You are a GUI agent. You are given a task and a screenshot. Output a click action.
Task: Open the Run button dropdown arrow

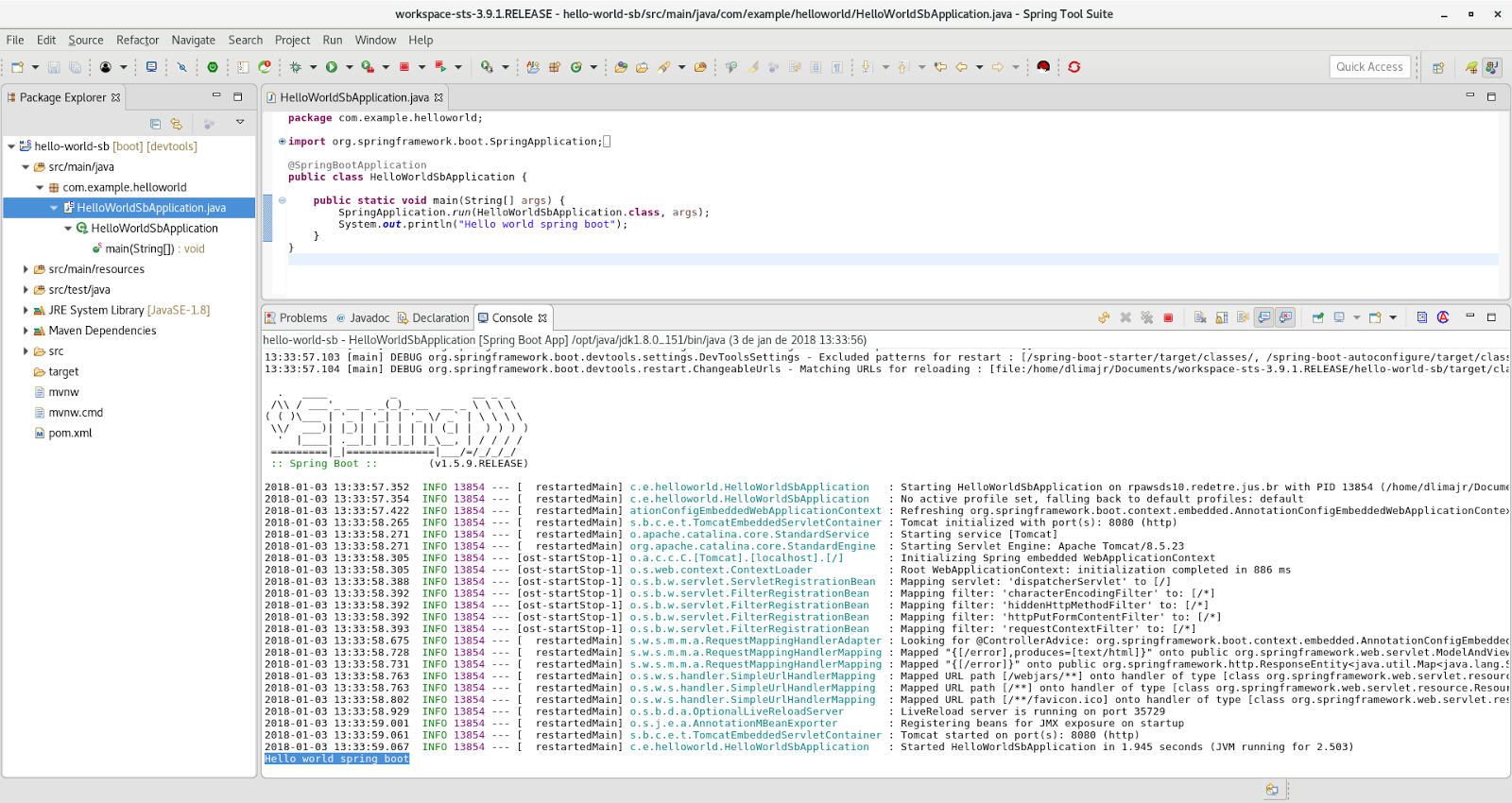pos(350,67)
